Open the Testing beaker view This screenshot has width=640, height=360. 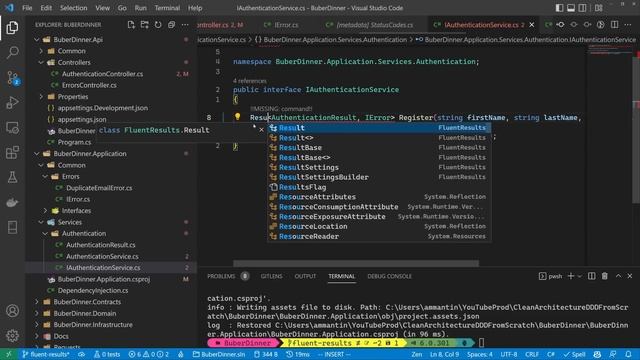[12, 177]
